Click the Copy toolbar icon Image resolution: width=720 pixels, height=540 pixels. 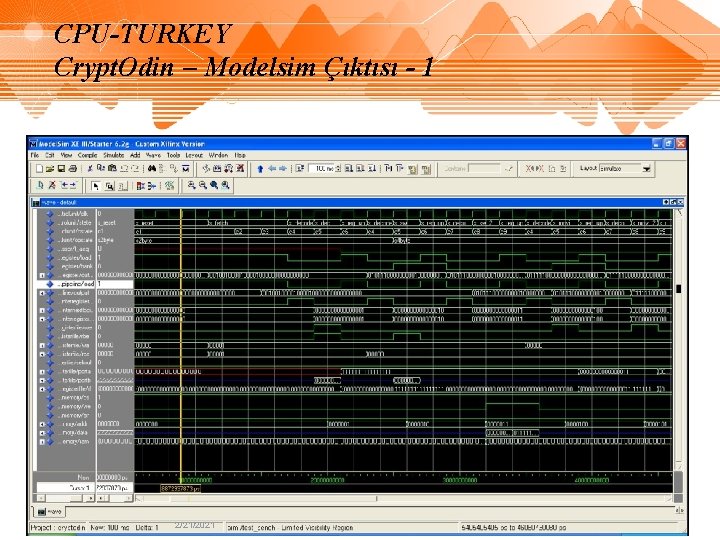coord(101,169)
